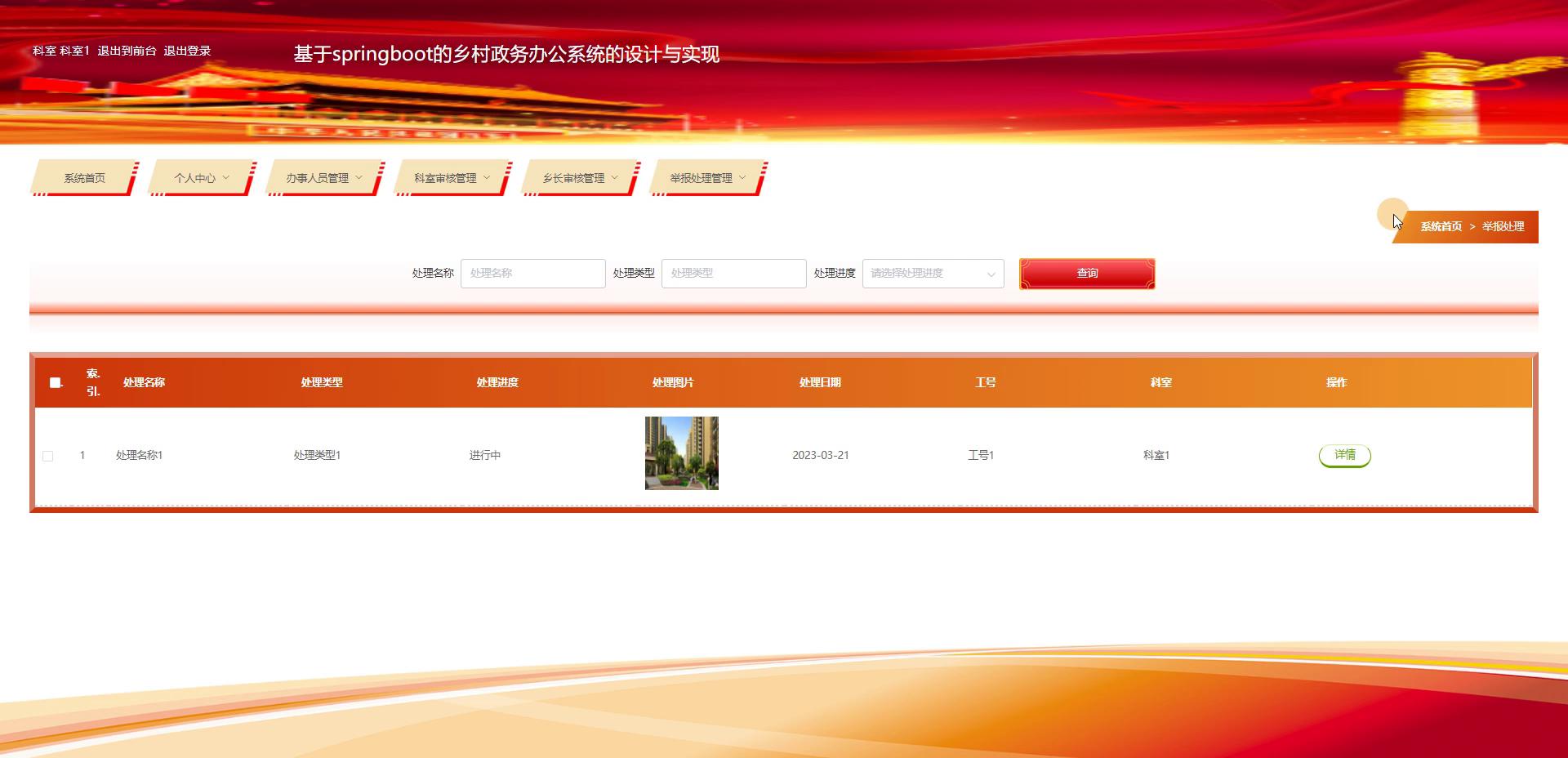
Task: Click the 处理进度 dropdown arrow
Action: [991, 274]
